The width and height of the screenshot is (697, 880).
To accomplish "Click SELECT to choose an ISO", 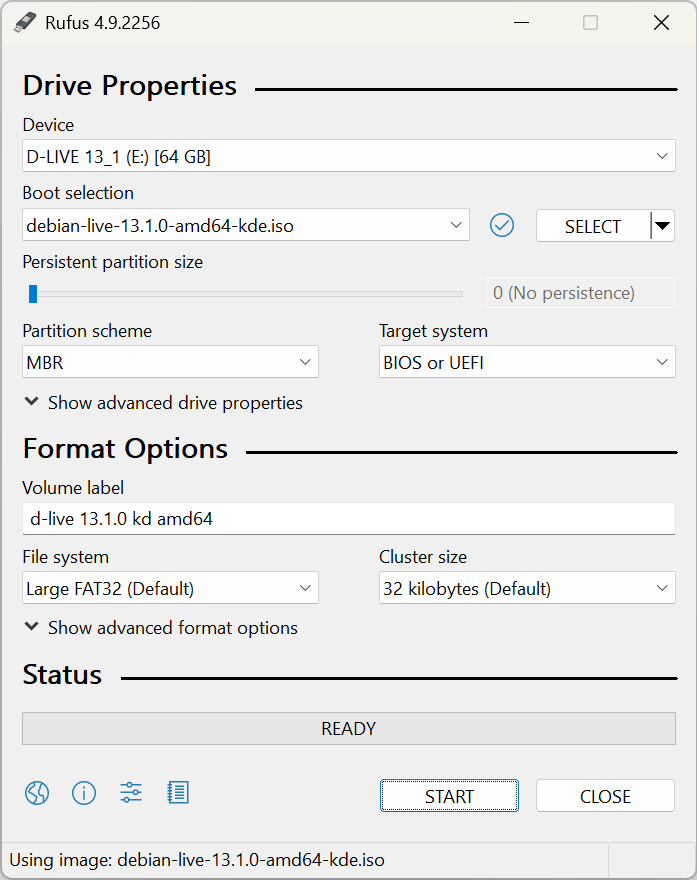I will tap(593, 226).
